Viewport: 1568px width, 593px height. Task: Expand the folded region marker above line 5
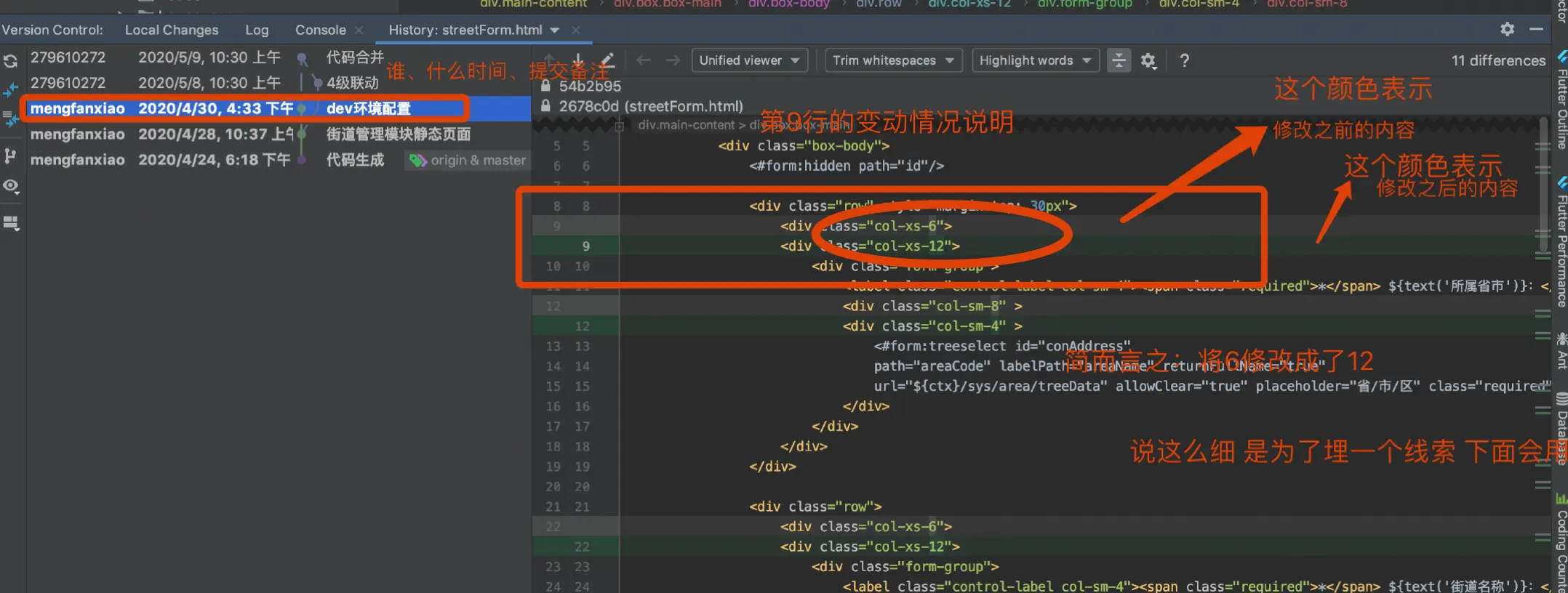click(x=620, y=126)
